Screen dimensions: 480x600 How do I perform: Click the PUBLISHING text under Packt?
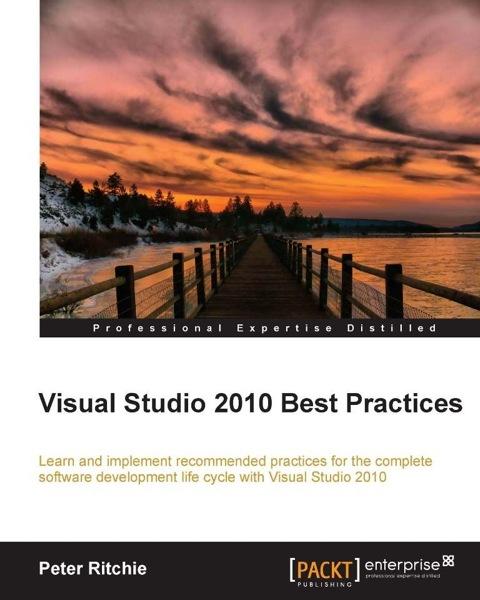[325, 584]
